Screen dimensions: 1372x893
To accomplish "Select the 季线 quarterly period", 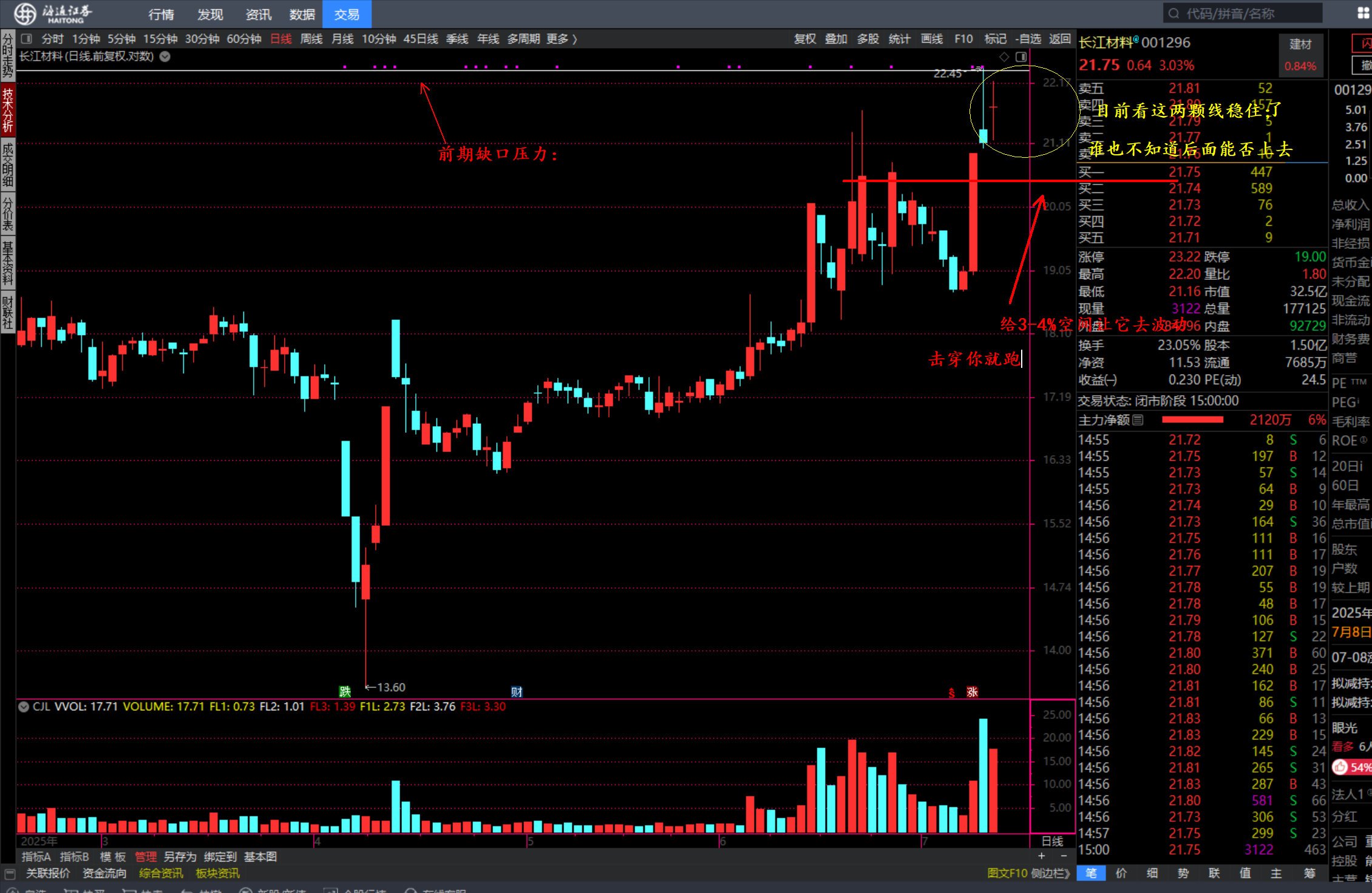I will (457, 39).
